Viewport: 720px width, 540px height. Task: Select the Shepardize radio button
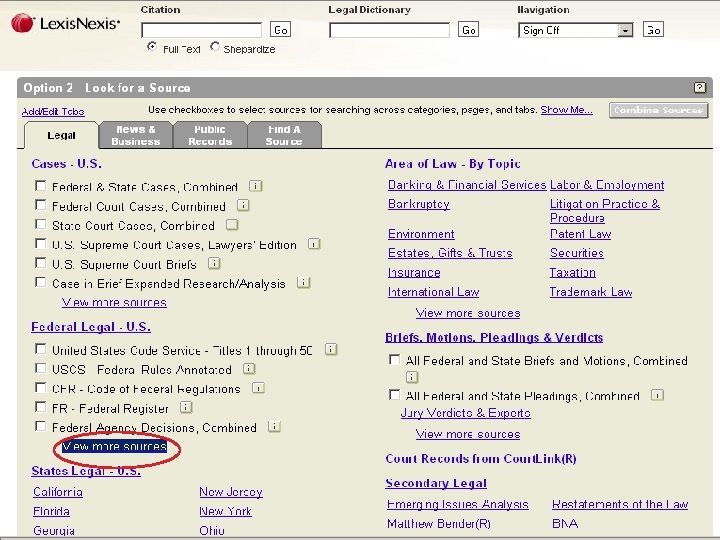coord(214,46)
